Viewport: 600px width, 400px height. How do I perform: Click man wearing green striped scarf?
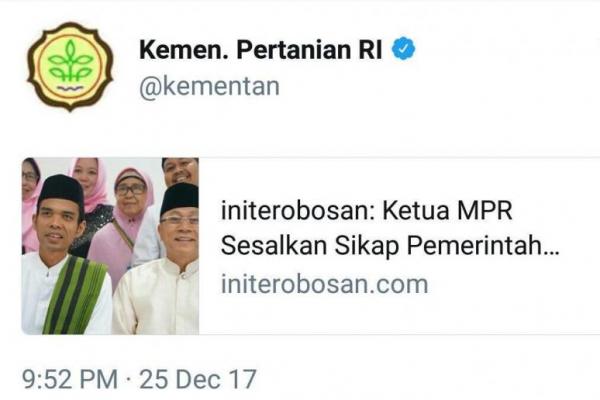pos(63,256)
